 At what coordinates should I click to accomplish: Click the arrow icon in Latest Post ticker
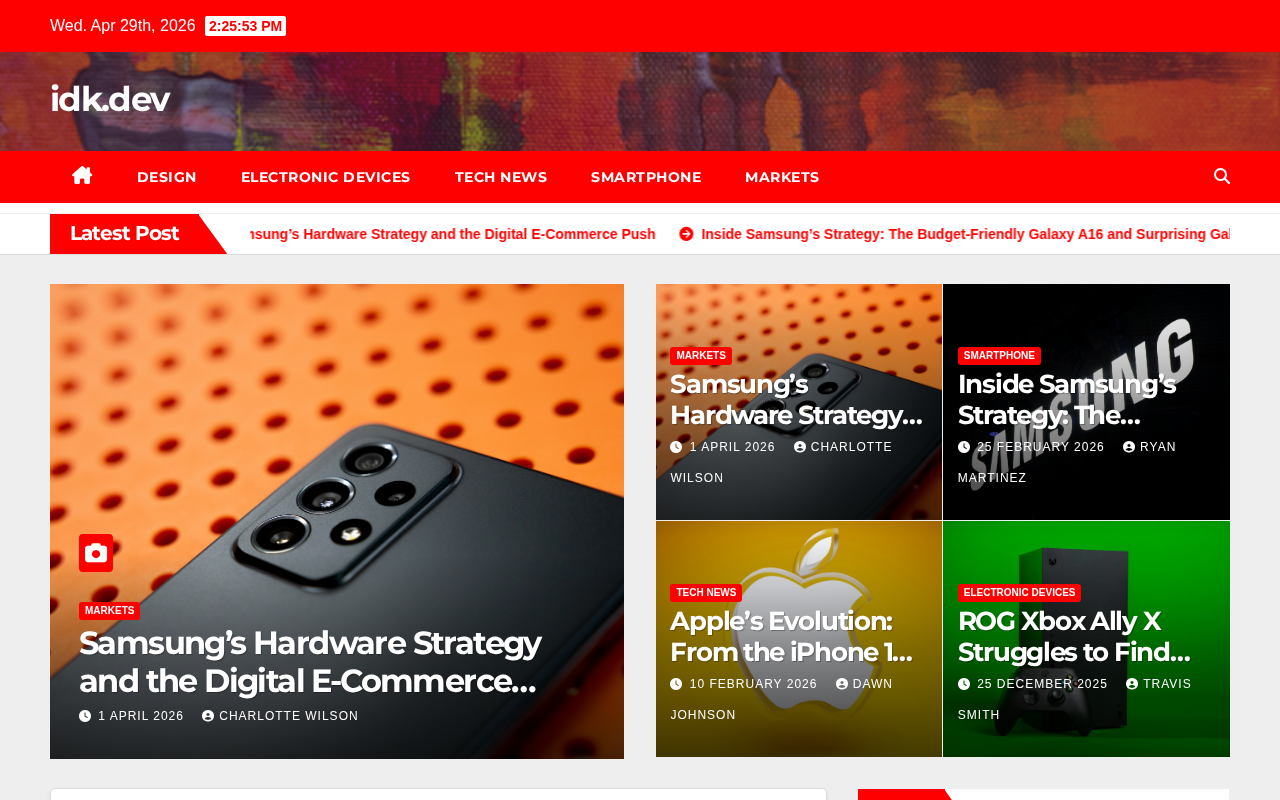pyautogui.click(x=686, y=234)
